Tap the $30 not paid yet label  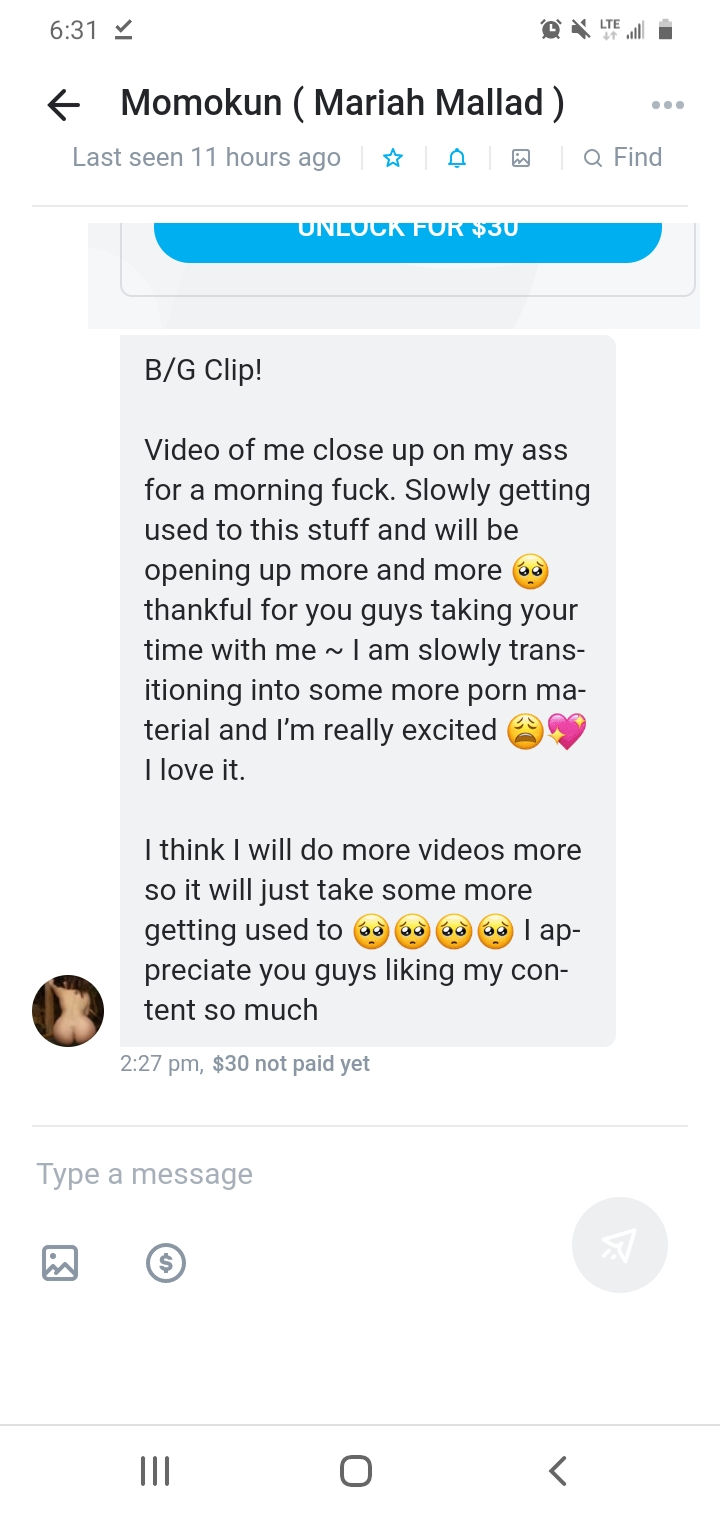point(291,1064)
